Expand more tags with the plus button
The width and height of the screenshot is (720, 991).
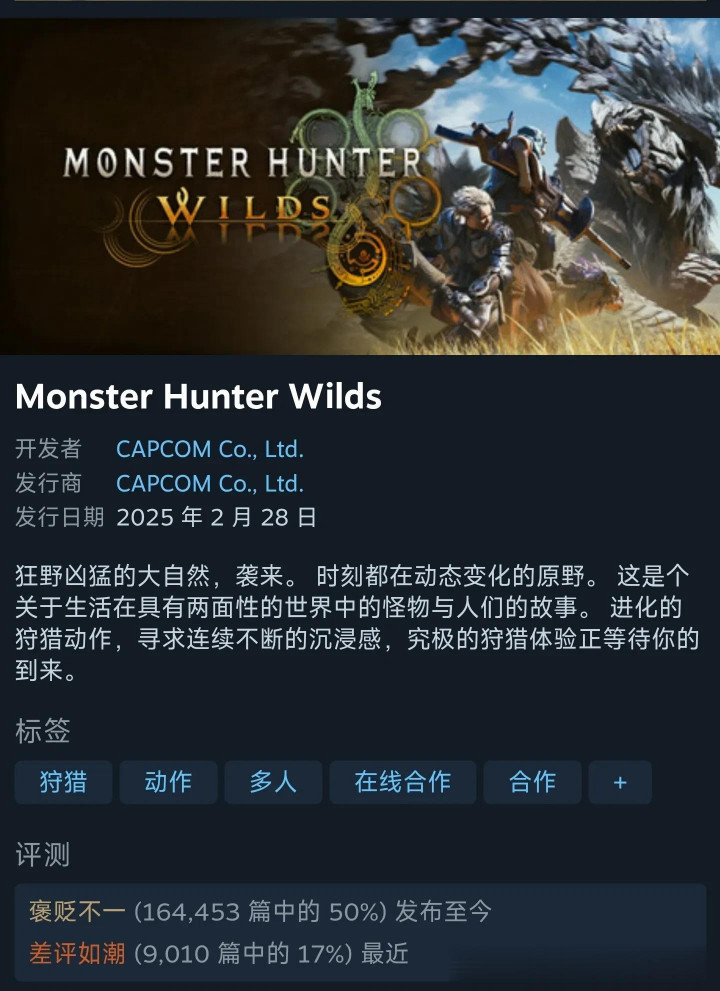(620, 782)
